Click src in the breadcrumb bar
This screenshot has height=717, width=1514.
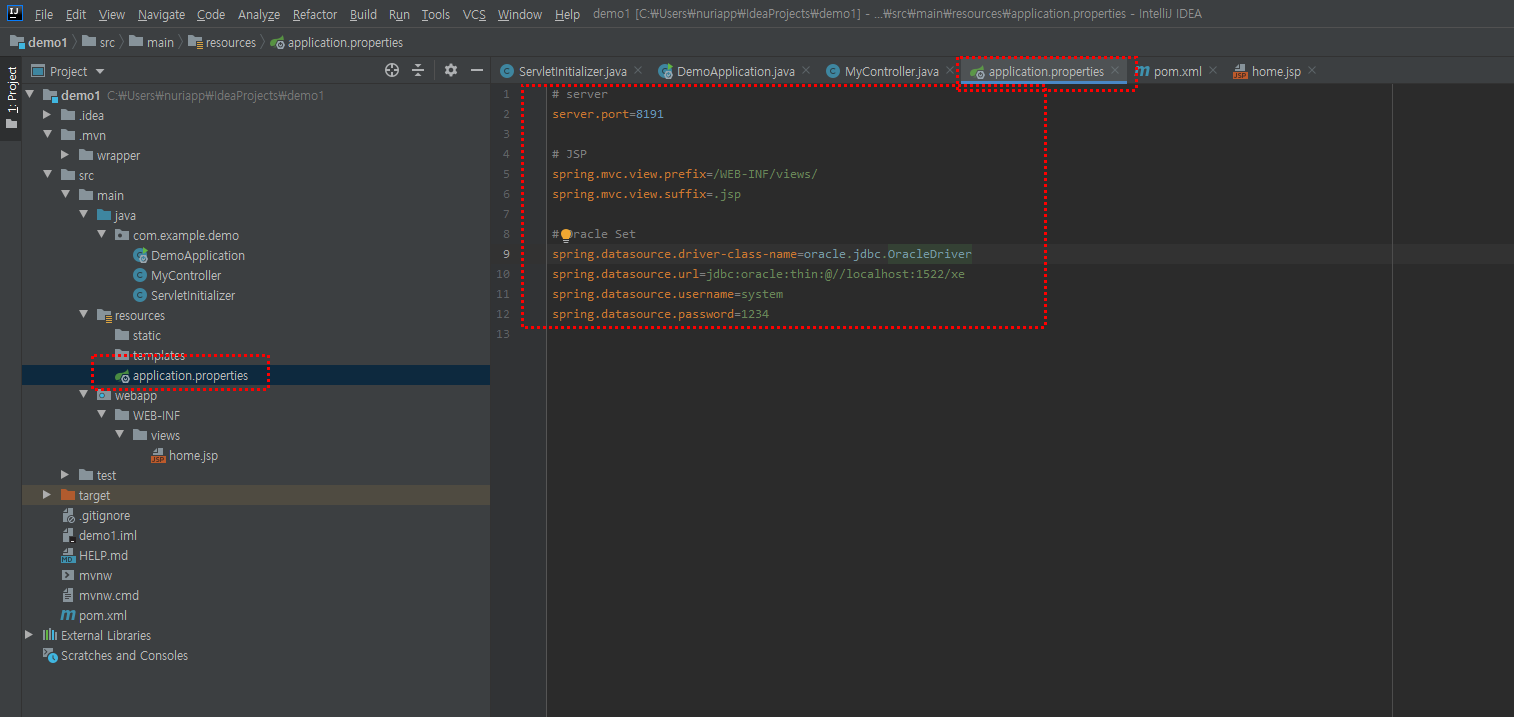[98, 42]
